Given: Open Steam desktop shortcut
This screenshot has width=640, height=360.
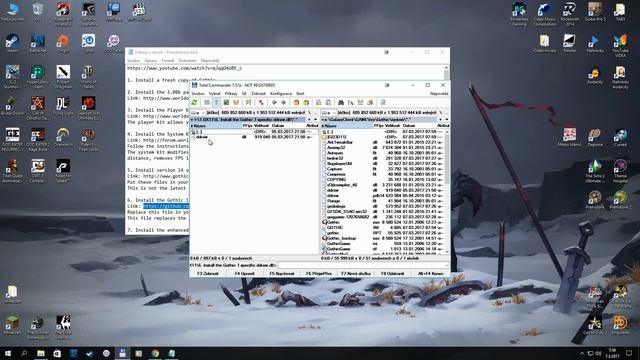Looking at the screenshot, I should (12, 43).
